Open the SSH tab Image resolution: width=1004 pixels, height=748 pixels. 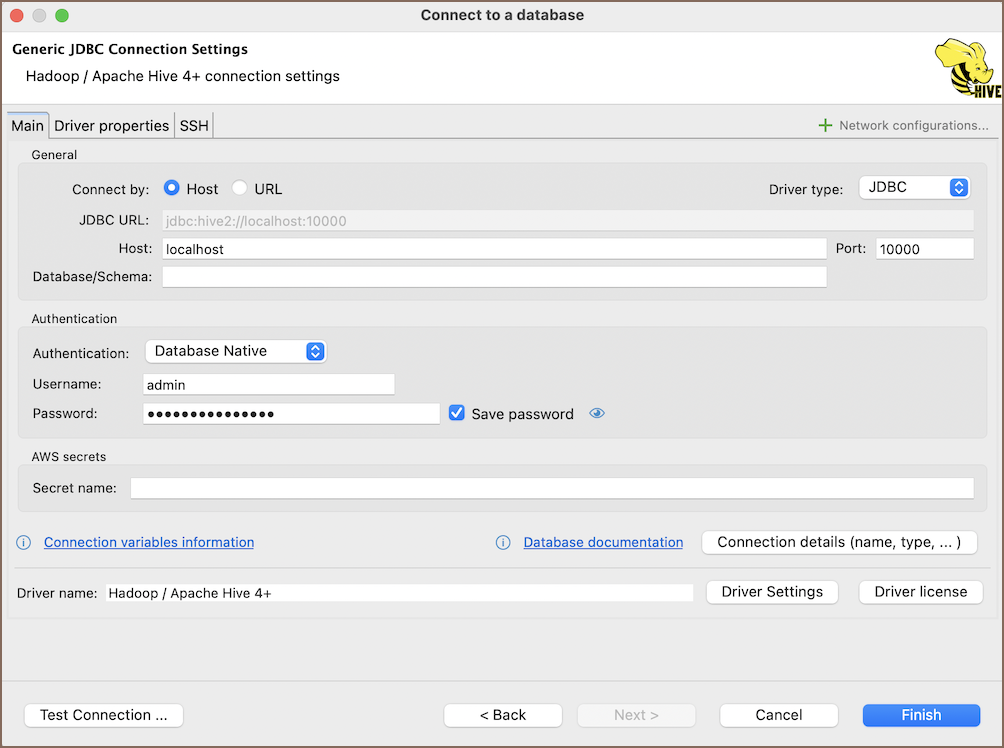point(194,125)
